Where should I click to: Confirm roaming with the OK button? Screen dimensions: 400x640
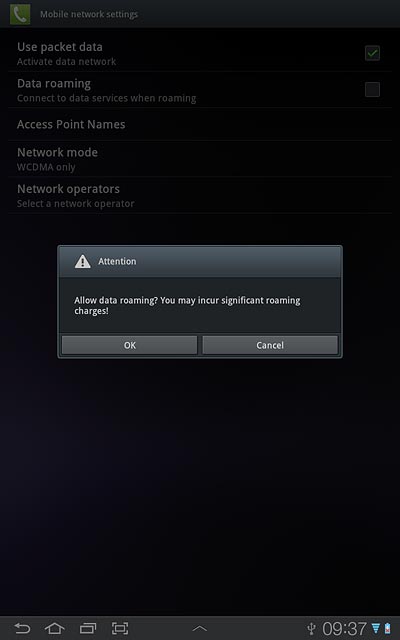tap(129, 345)
